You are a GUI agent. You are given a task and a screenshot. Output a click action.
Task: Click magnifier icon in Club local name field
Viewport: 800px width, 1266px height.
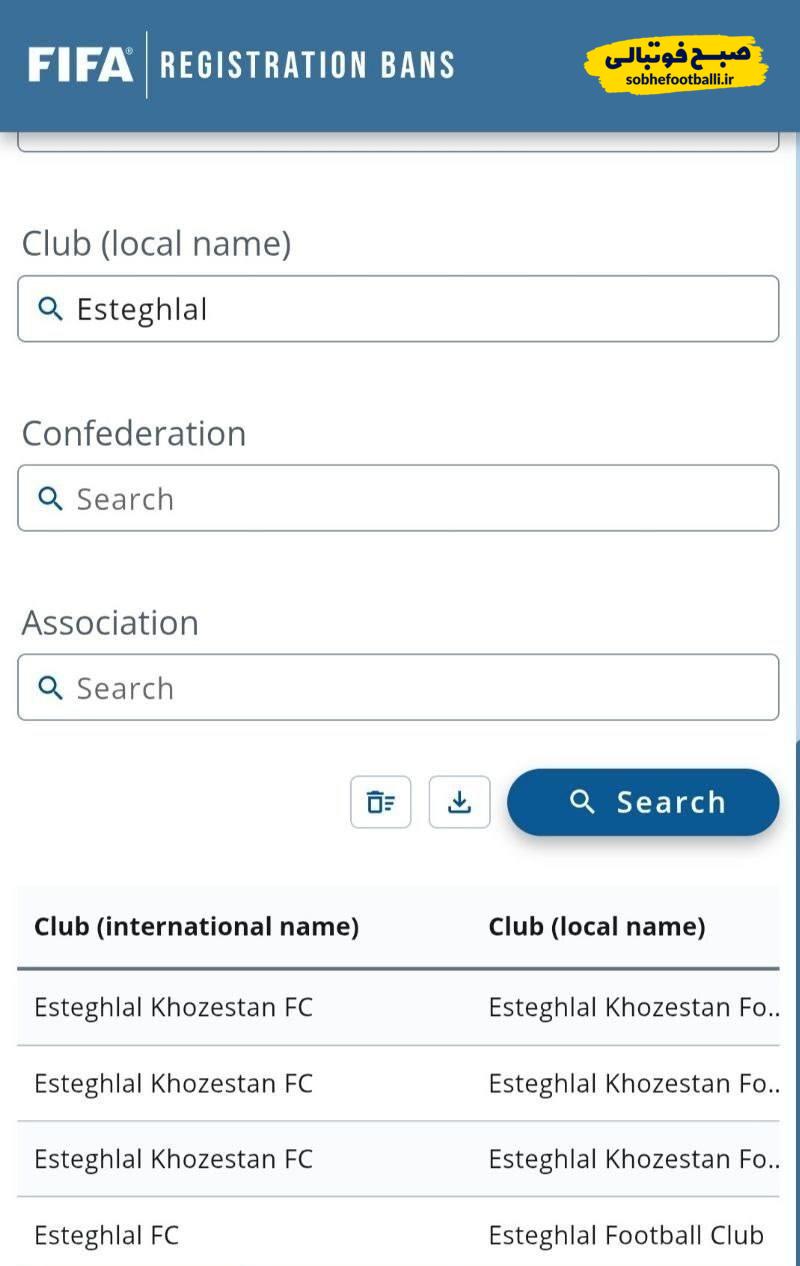pyautogui.click(x=50, y=309)
